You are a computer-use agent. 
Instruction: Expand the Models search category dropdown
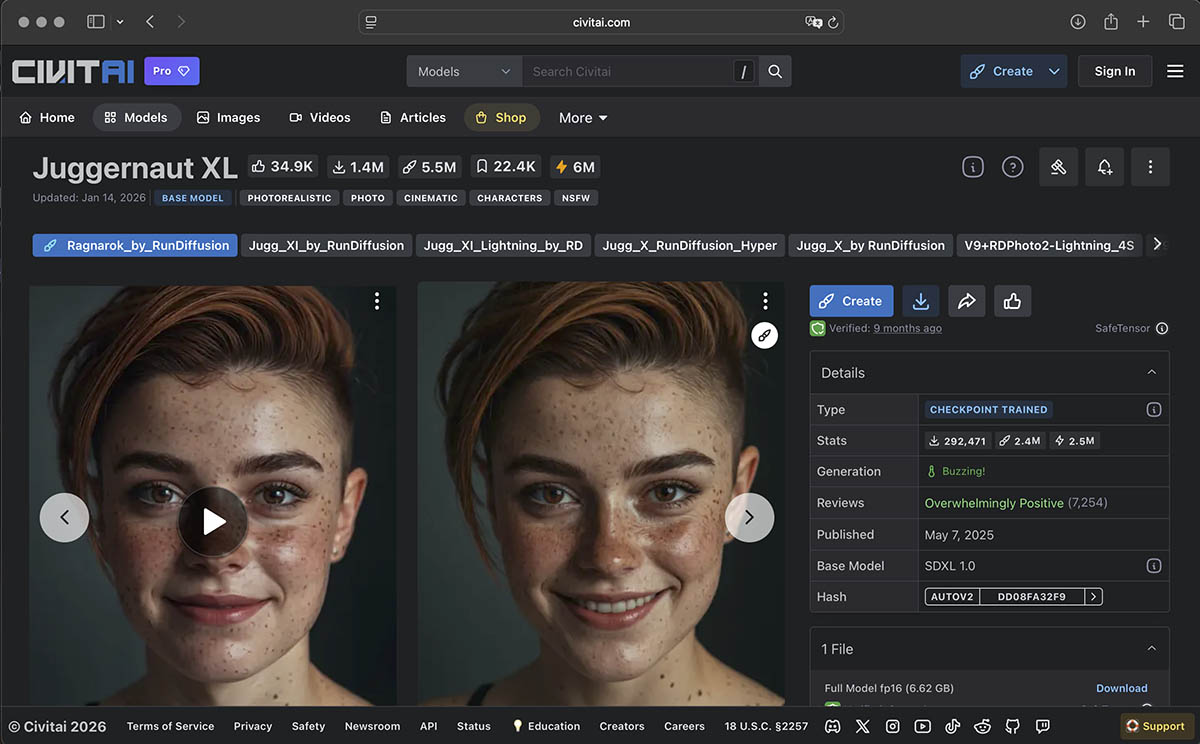pos(464,72)
